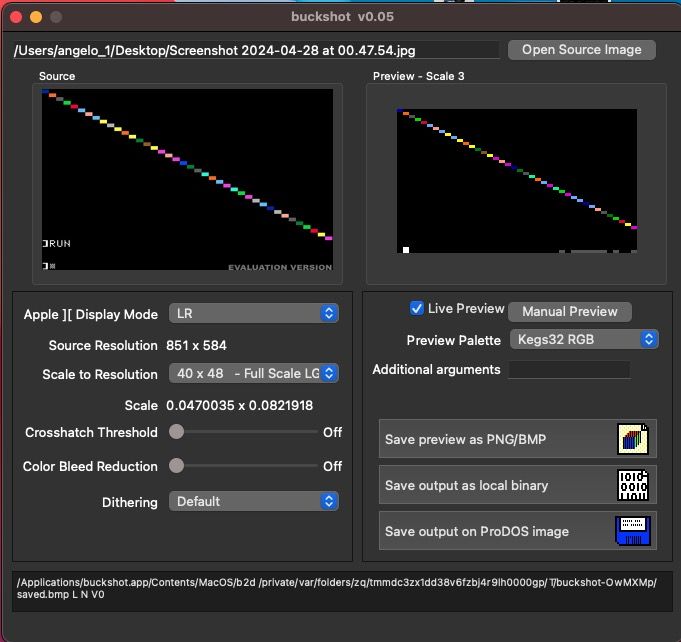The width and height of the screenshot is (681, 642).
Task: Click the scale value 0.0470035 x 0.0821918
Action: coord(239,405)
